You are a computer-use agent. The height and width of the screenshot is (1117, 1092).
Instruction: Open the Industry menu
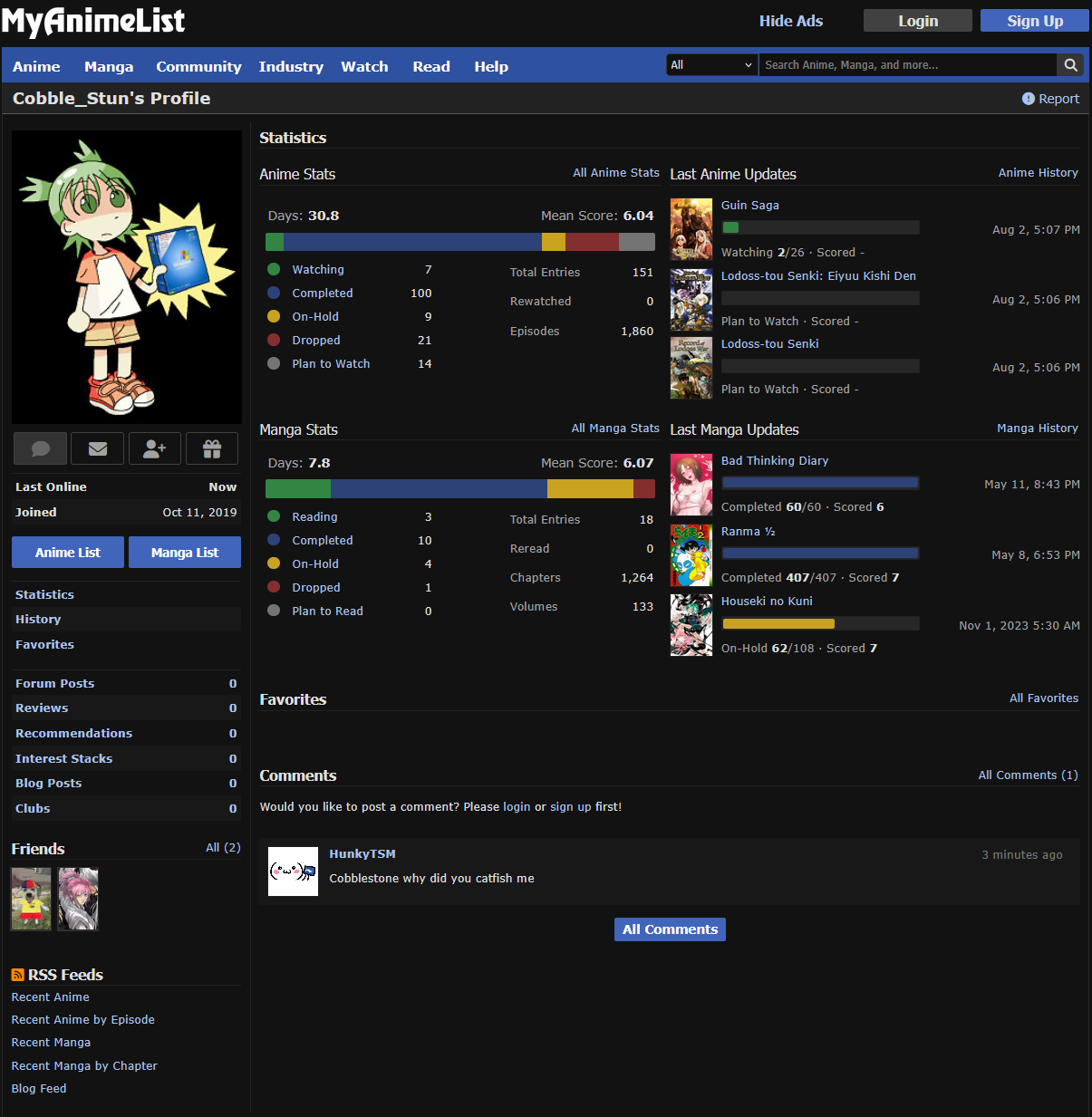coord(291,67)
